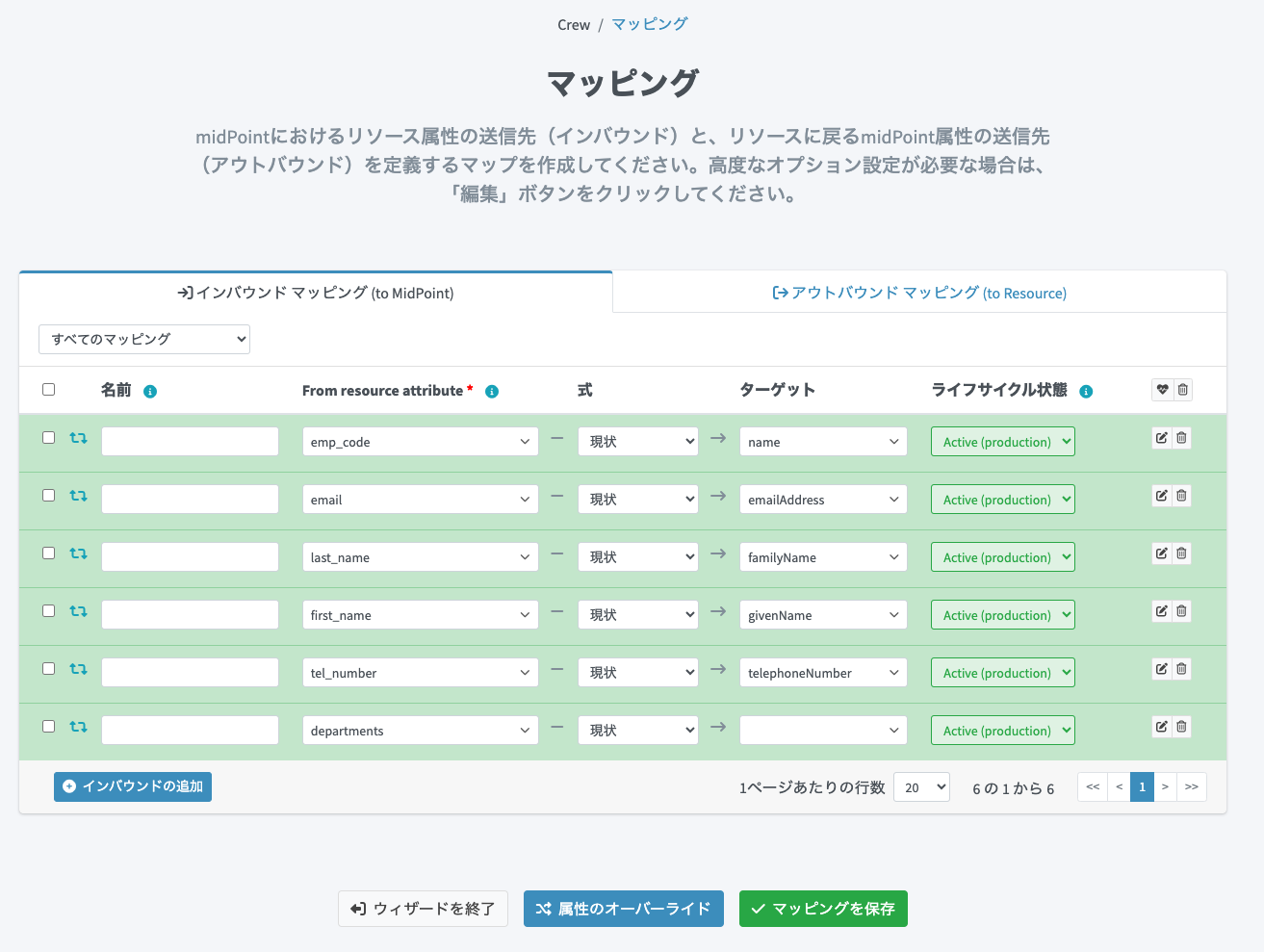Open lifecycle dropdown in first_name row
1264x952 pixels.
[1002, 615]
